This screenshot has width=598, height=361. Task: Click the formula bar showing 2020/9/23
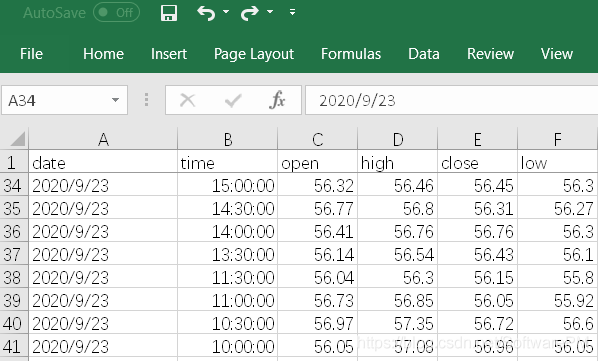pyautogui.click(x=452, y=100)
